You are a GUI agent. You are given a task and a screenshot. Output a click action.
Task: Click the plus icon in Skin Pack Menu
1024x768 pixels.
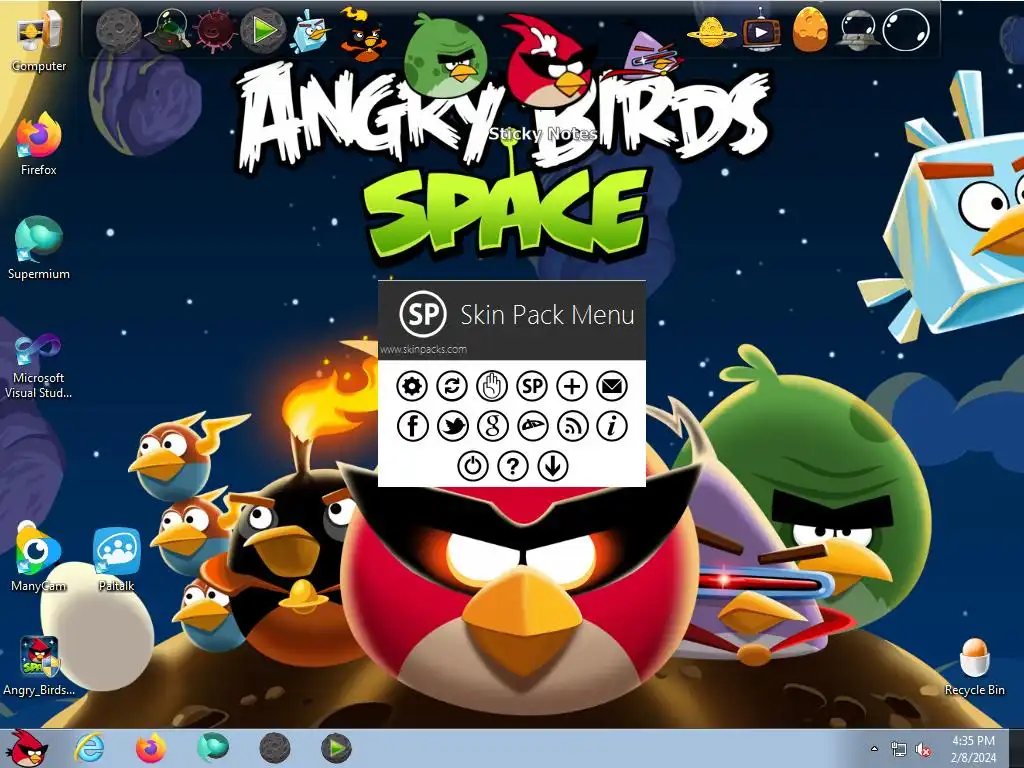[571, 386]
